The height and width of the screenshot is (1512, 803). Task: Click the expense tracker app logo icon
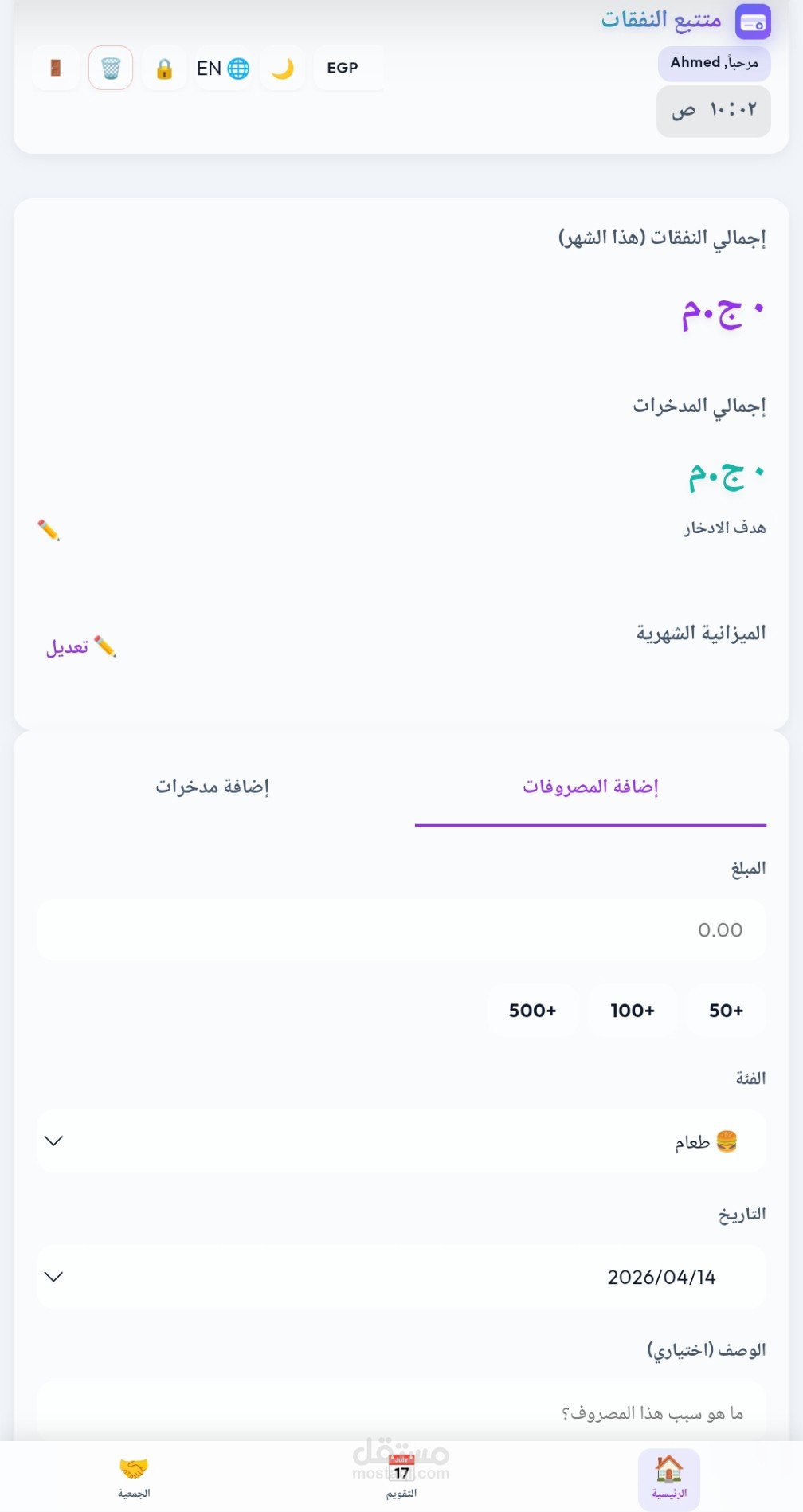point(752,22)
